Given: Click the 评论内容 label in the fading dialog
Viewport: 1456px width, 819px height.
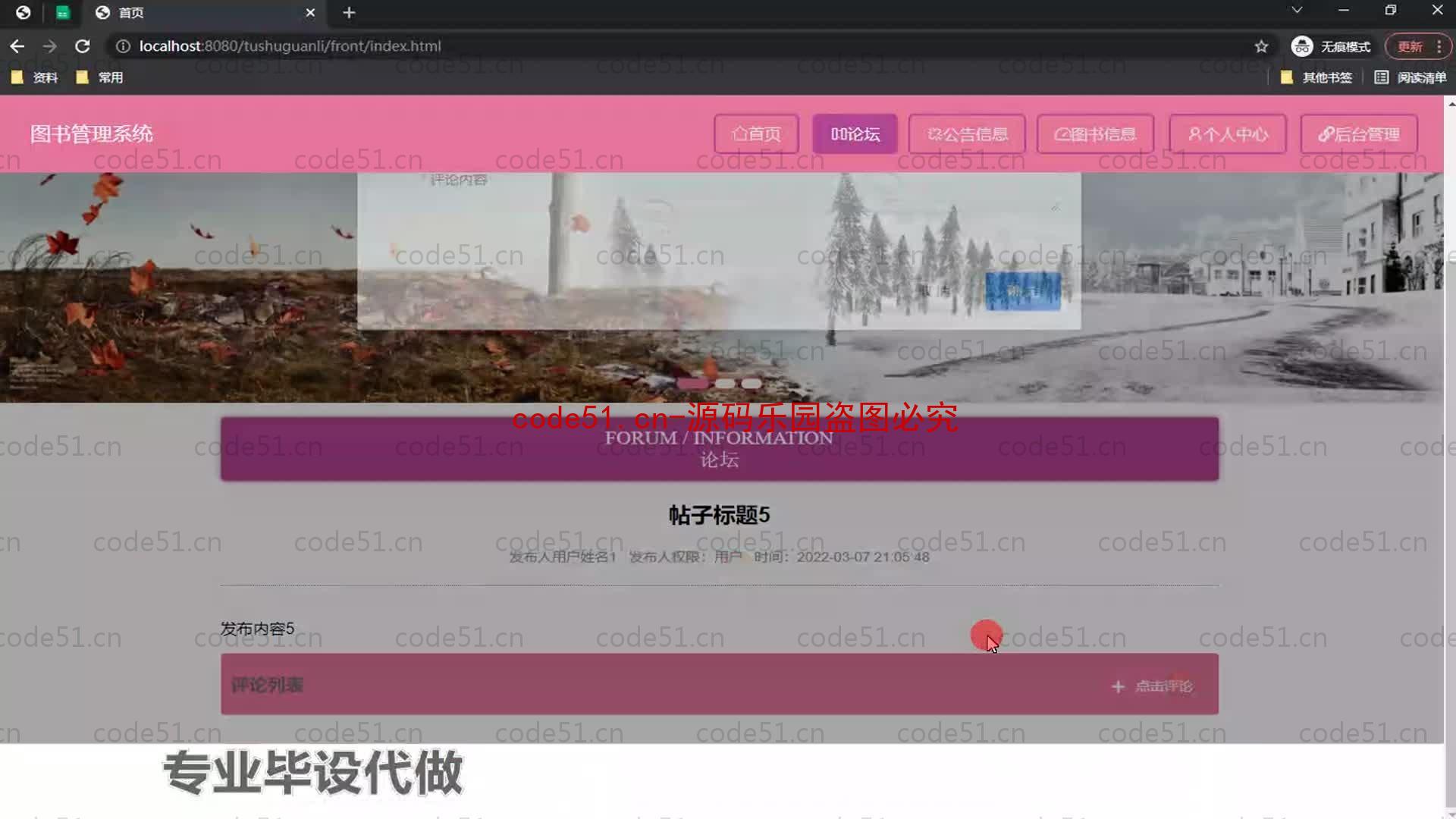Looking at the screenshot, I should click(x=459, y=180).
